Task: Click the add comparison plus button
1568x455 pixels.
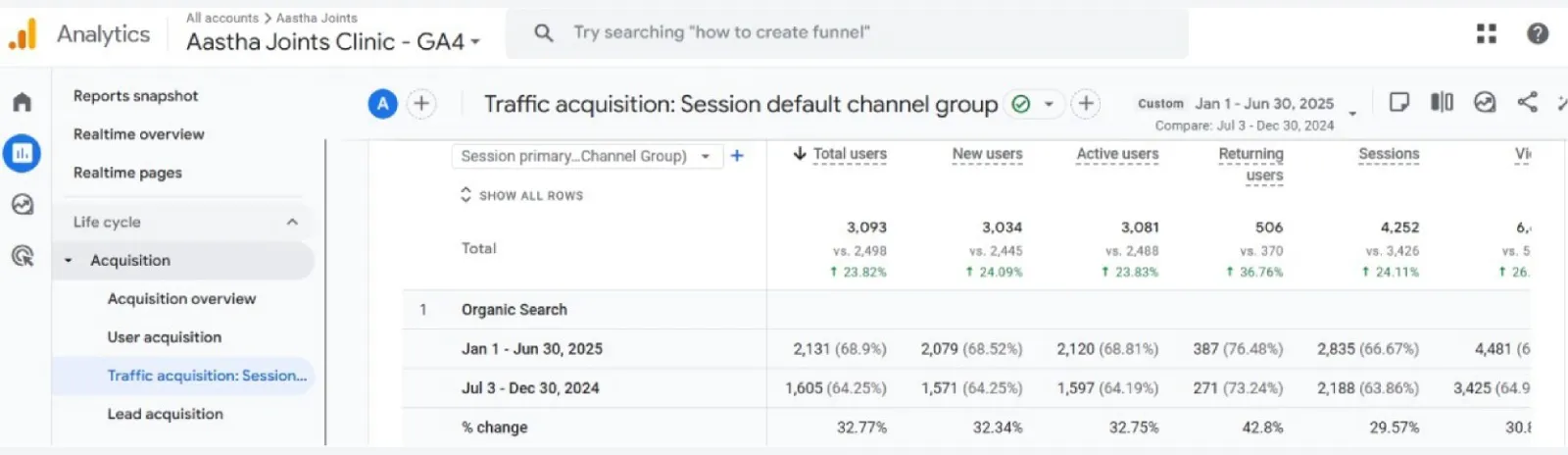Action: pyautogui.click(x=421, y=104)
